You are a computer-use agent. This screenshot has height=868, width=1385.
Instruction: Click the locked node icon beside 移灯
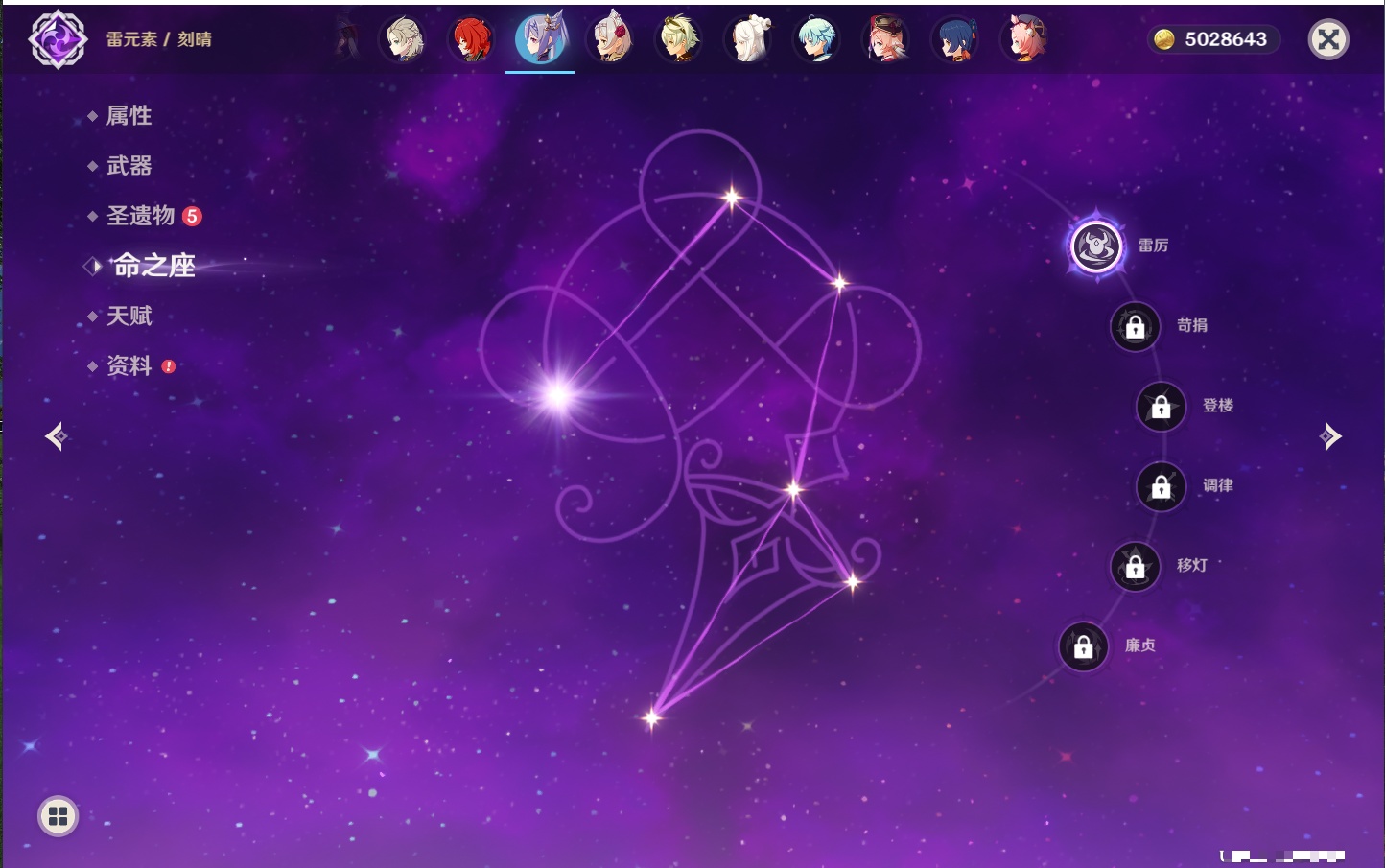pyautogui.click(x=1136, y=567)
